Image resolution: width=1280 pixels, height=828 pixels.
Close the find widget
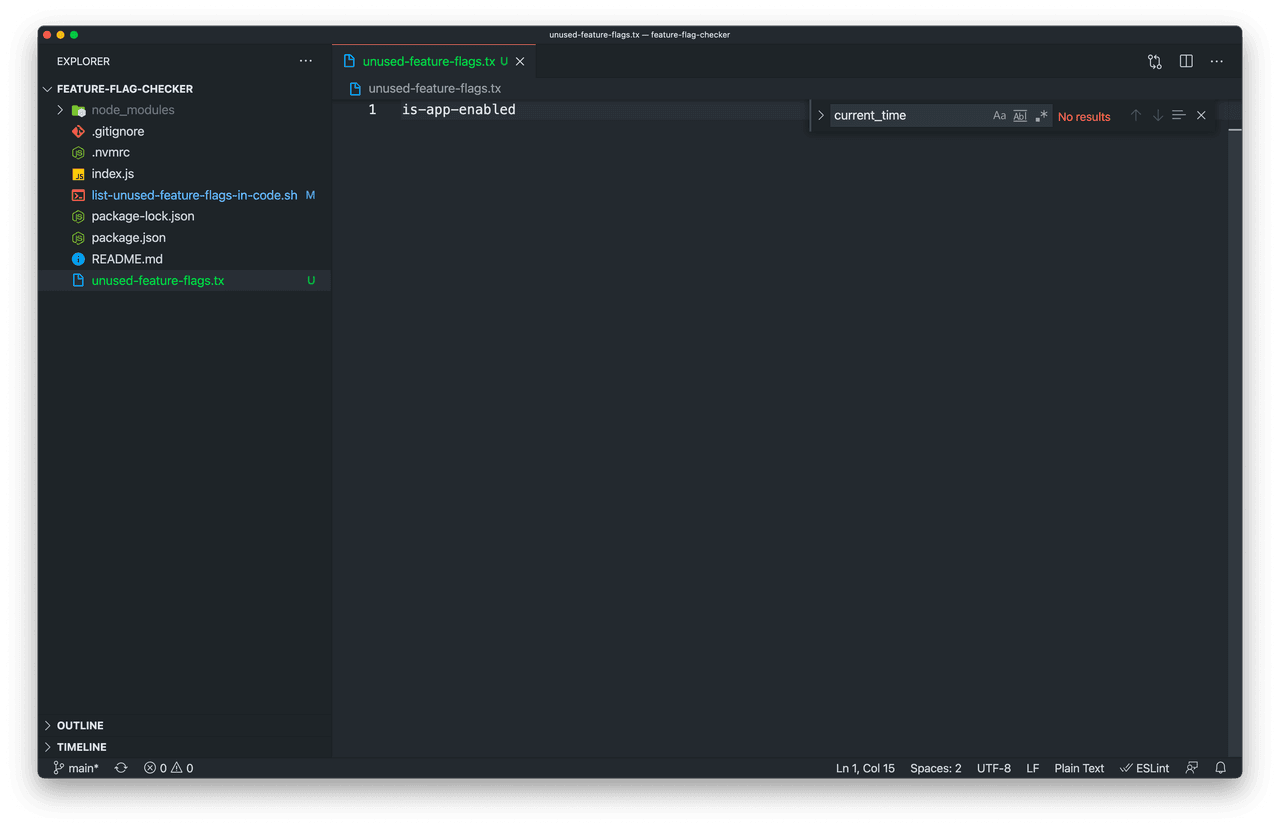1201,116
